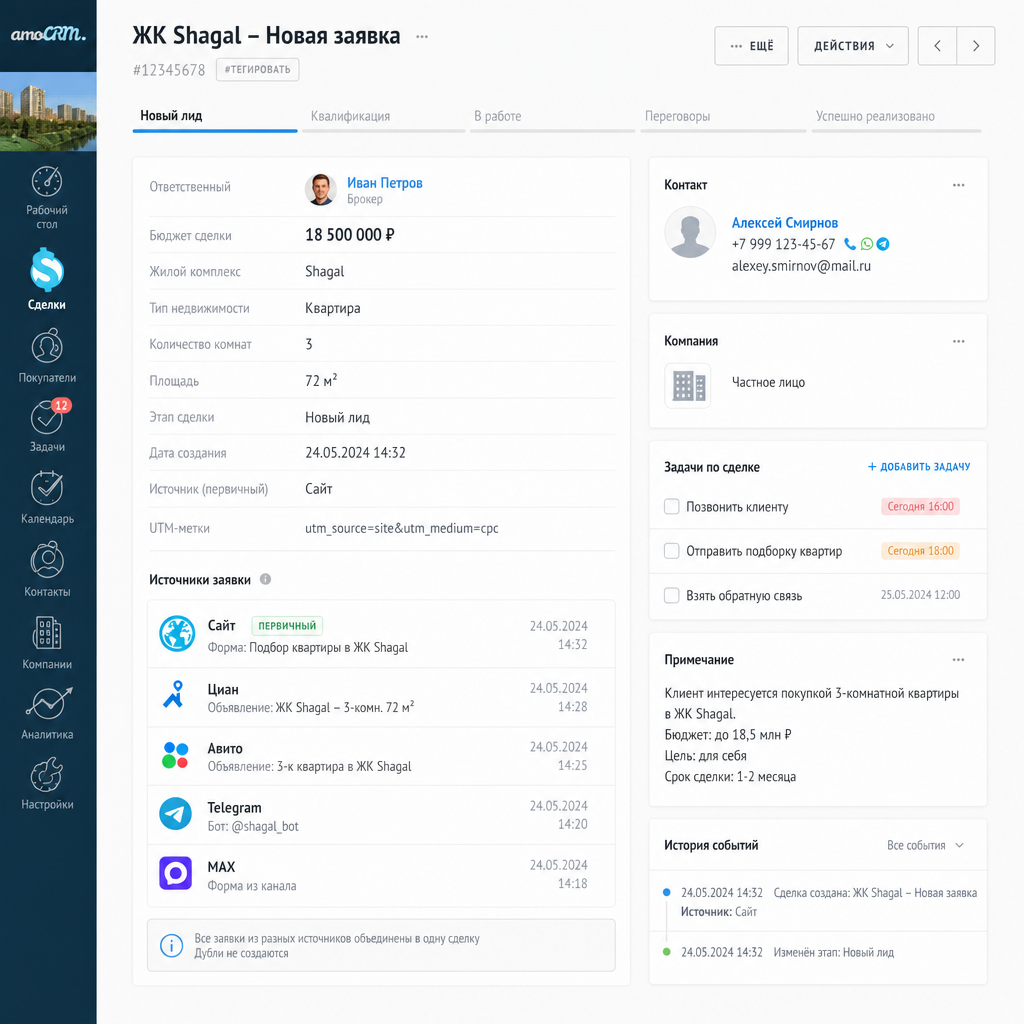Click the #Тегировать button
The height and width of the screenshot is (1024, 1024).
pos(257,70)
